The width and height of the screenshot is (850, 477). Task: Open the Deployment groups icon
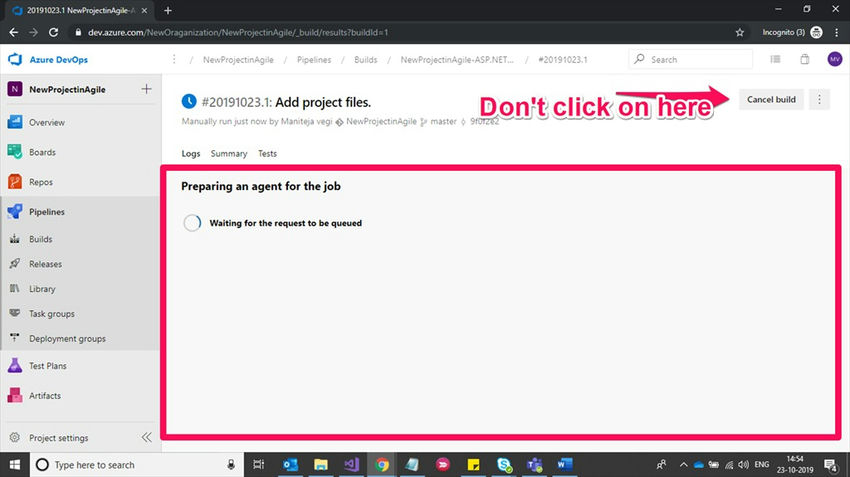(15, 338)
